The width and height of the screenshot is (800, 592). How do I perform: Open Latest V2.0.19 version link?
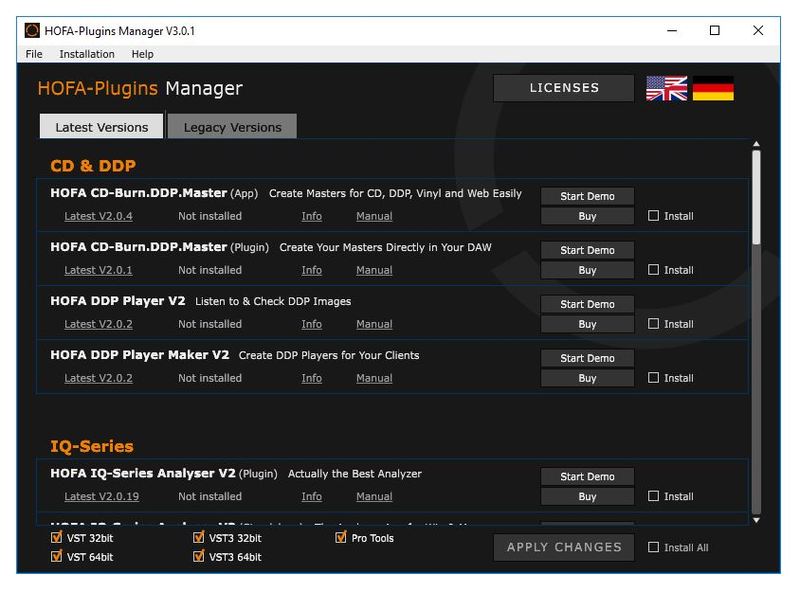(x=102, y=497)
